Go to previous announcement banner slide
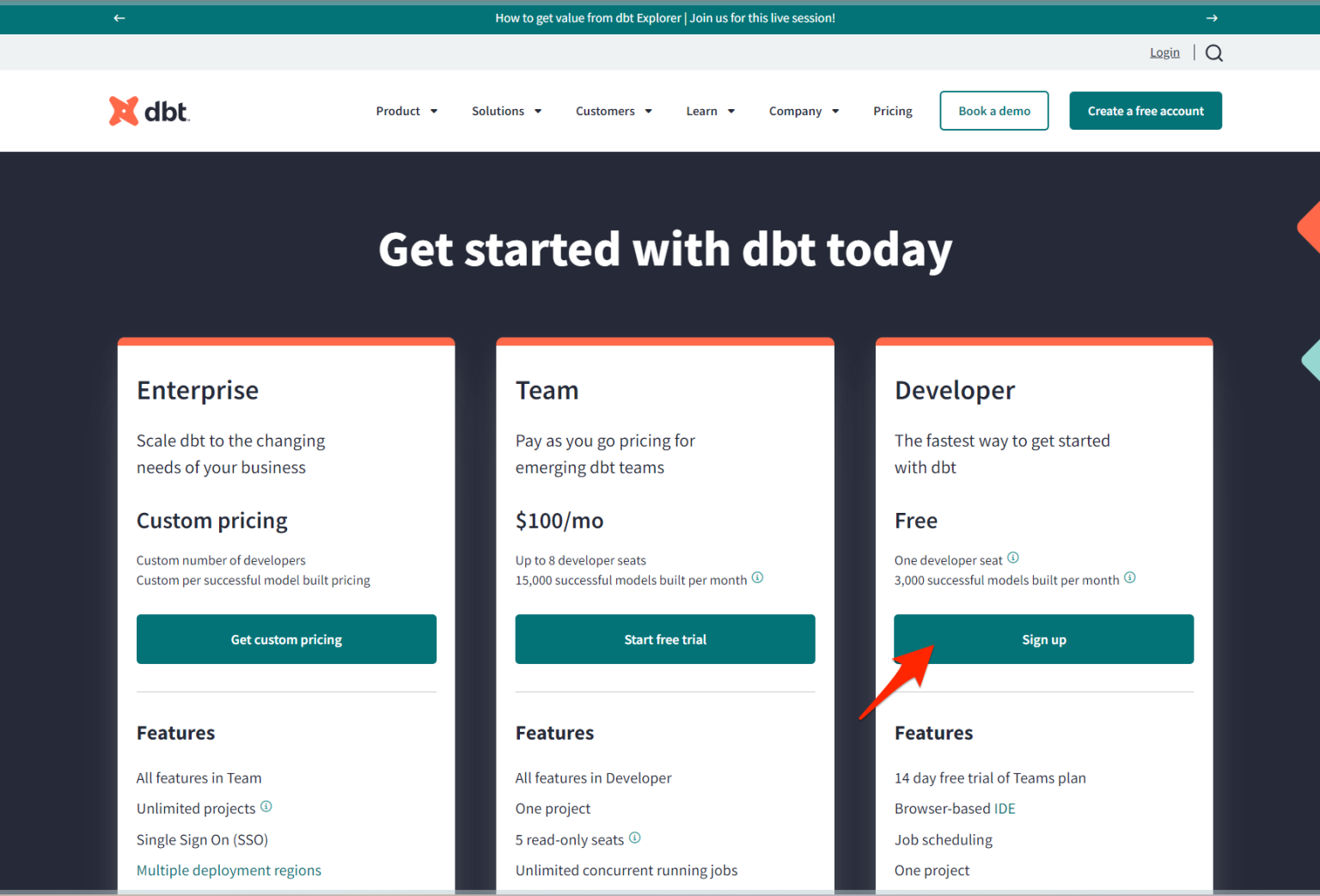Screen dimensions: 1320x896 click(x=119, y=17)
